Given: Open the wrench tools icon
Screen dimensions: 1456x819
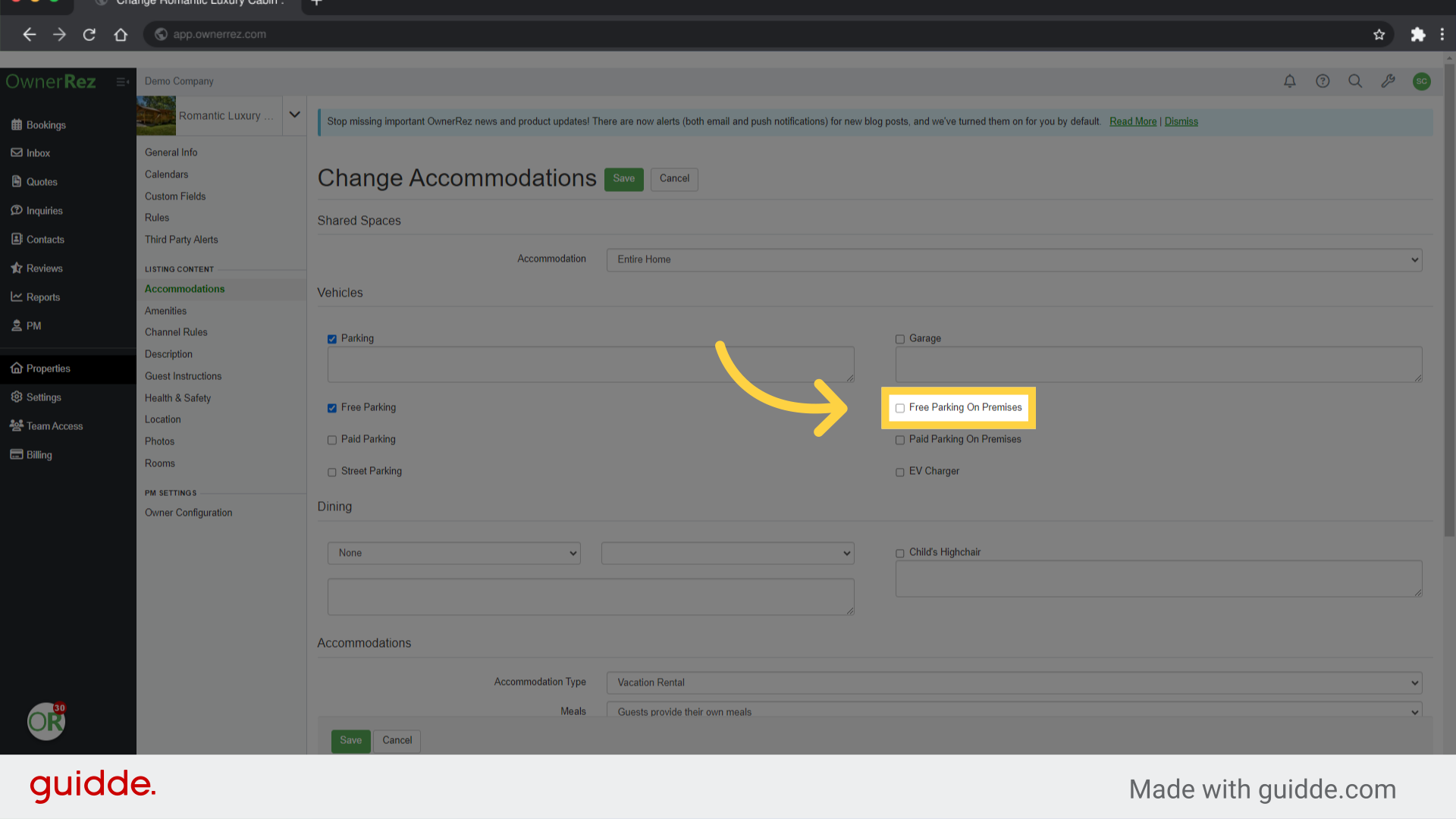Looking at the screenshot, I should [1388, 81].
